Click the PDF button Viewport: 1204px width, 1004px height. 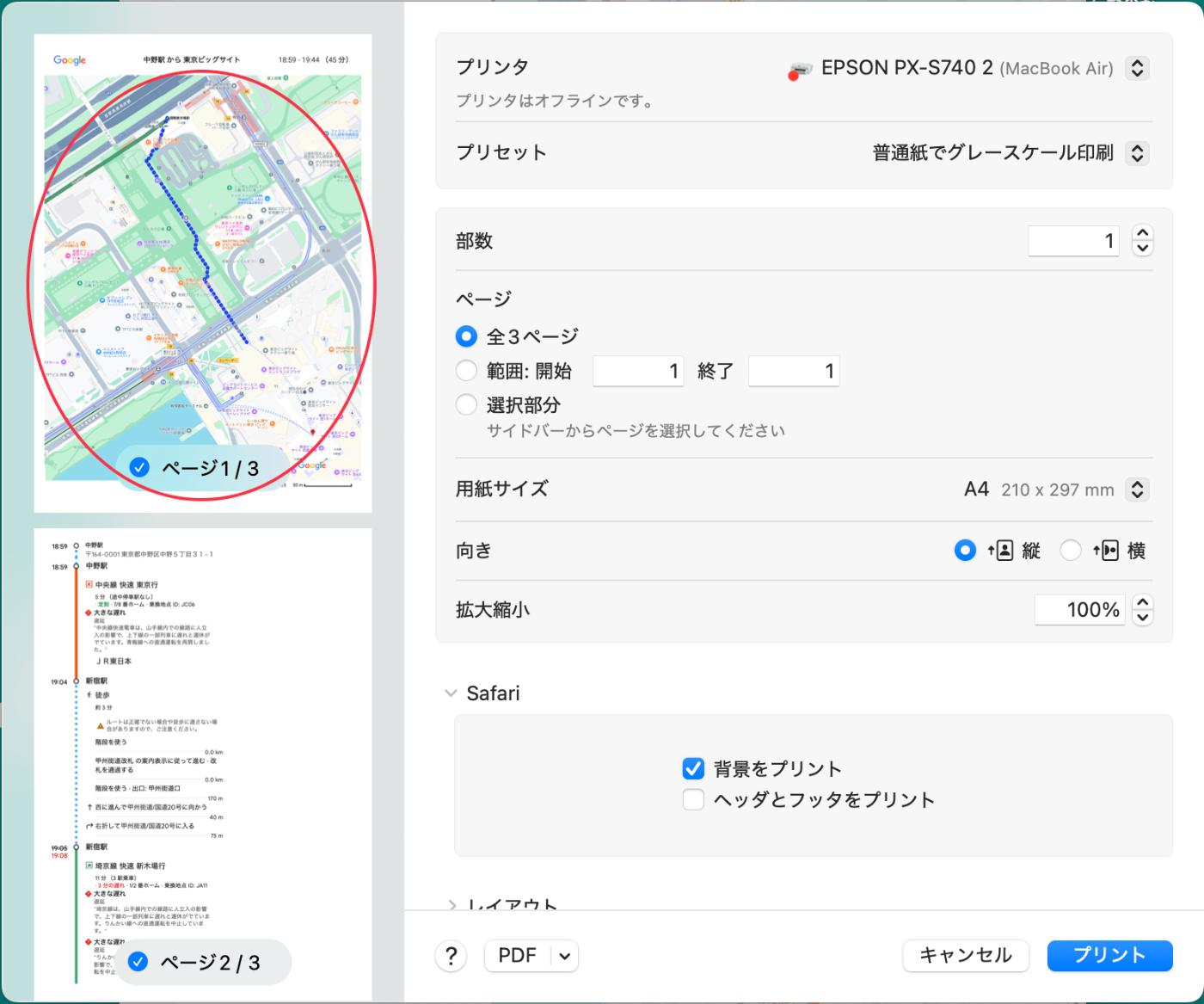tap(518, 956)
